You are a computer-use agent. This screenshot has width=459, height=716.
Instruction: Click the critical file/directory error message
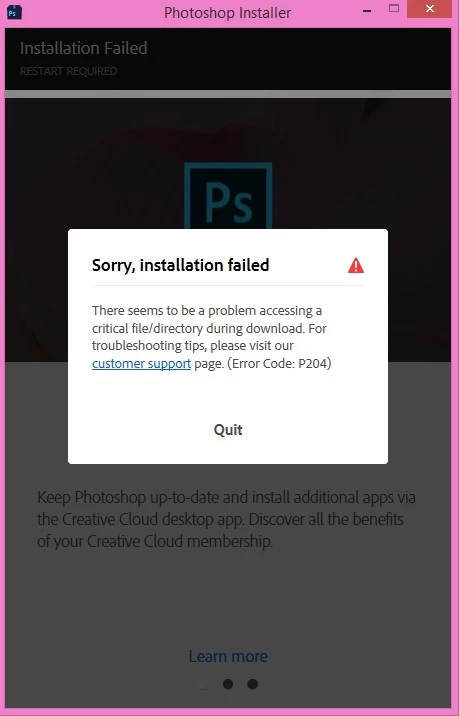[x=211, y=337]
